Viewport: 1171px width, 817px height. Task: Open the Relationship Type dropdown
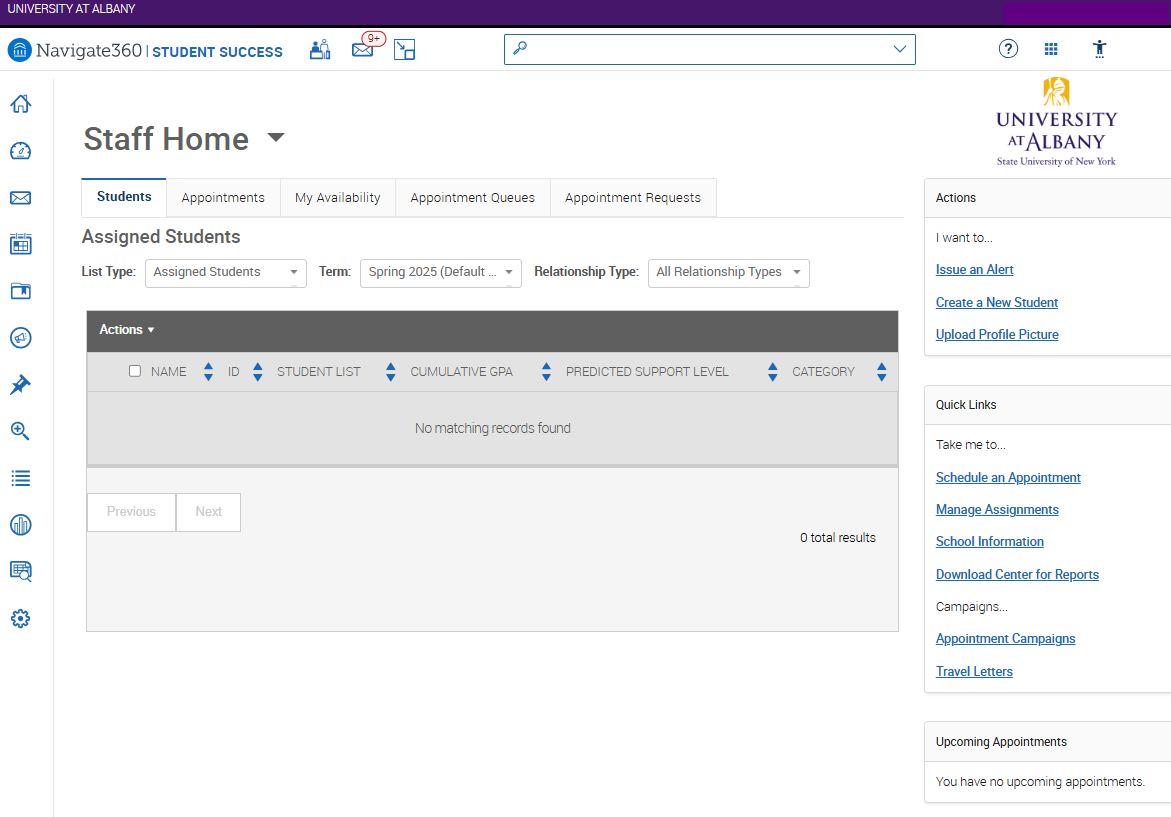728,272
